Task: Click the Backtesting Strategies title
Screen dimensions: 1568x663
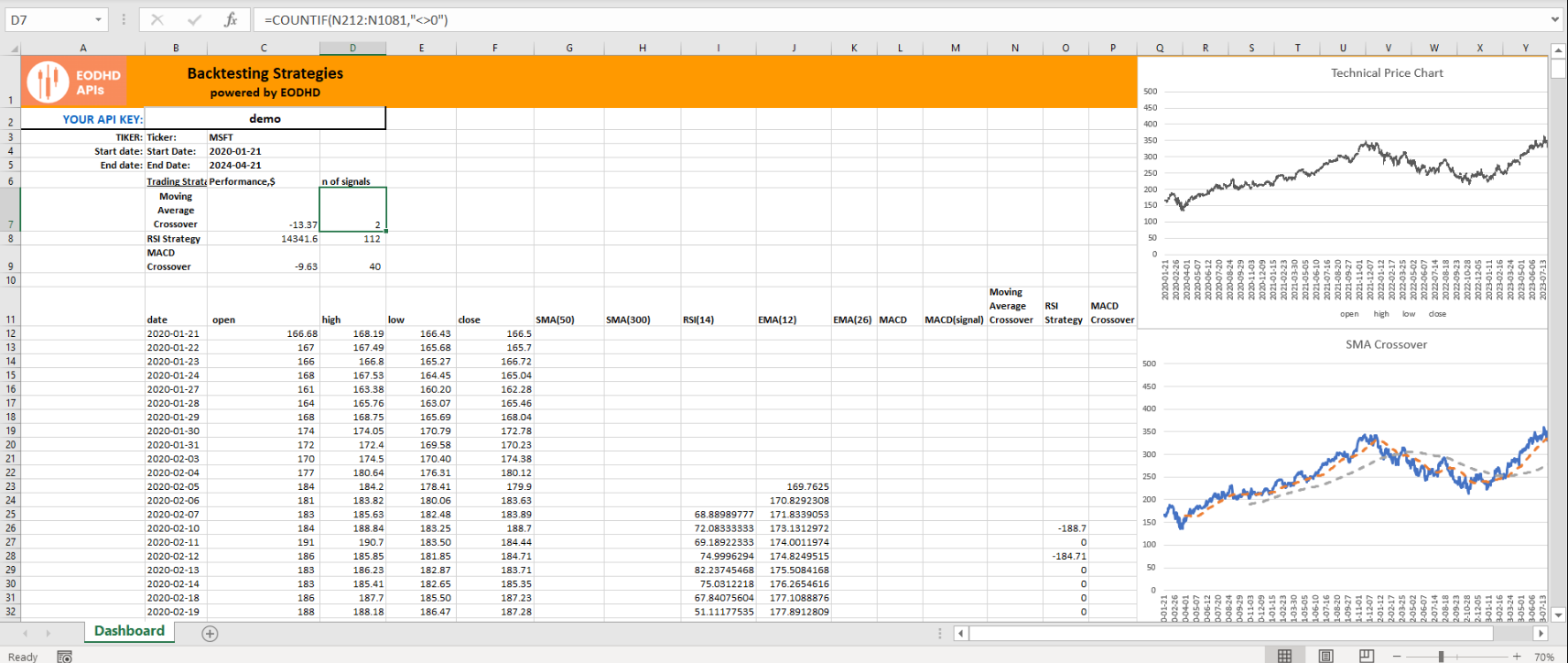Action: pyautogui.click(x=265, y=73)
